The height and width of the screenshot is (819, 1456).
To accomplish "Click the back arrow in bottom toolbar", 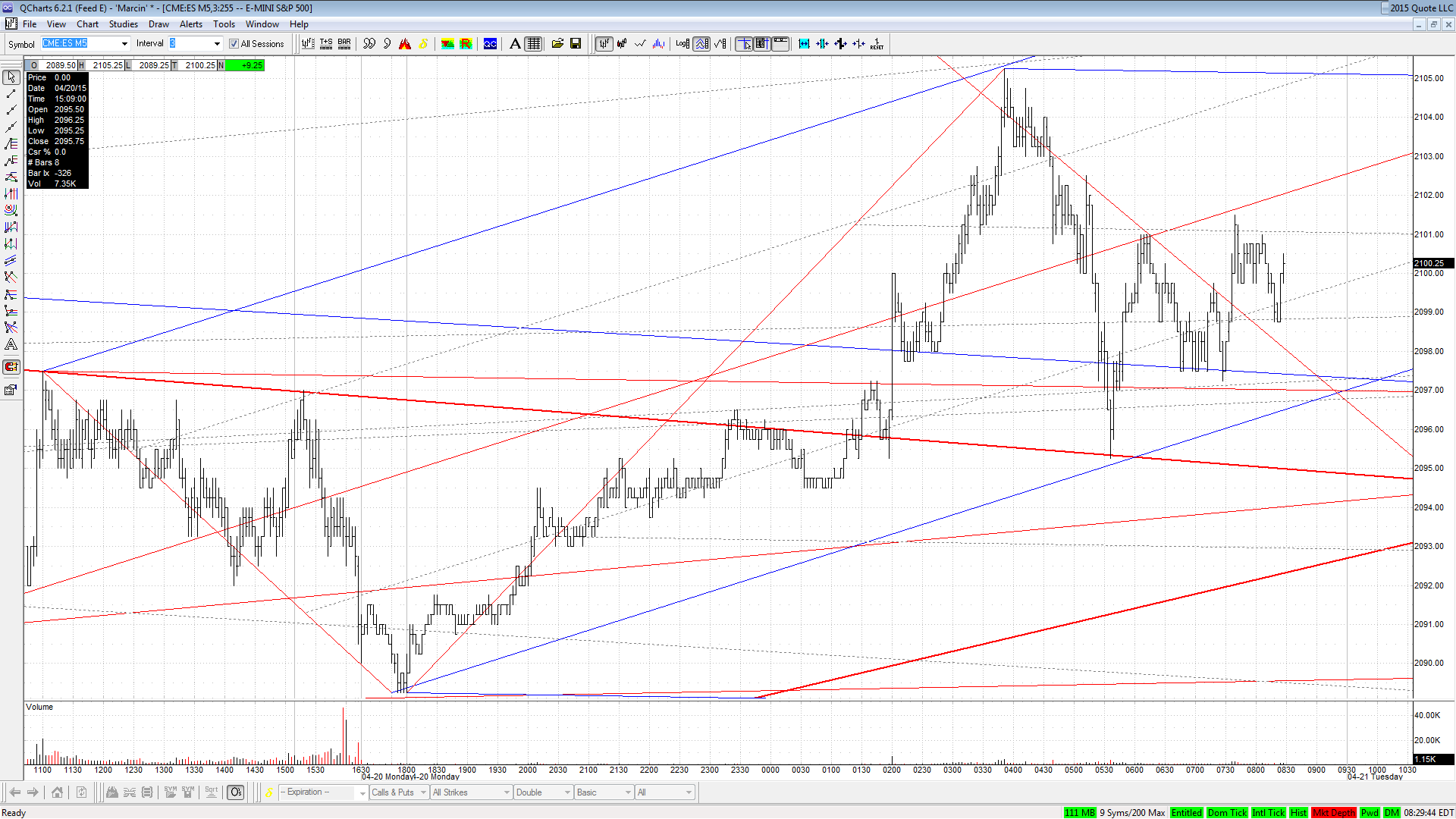I will point(14,792).
